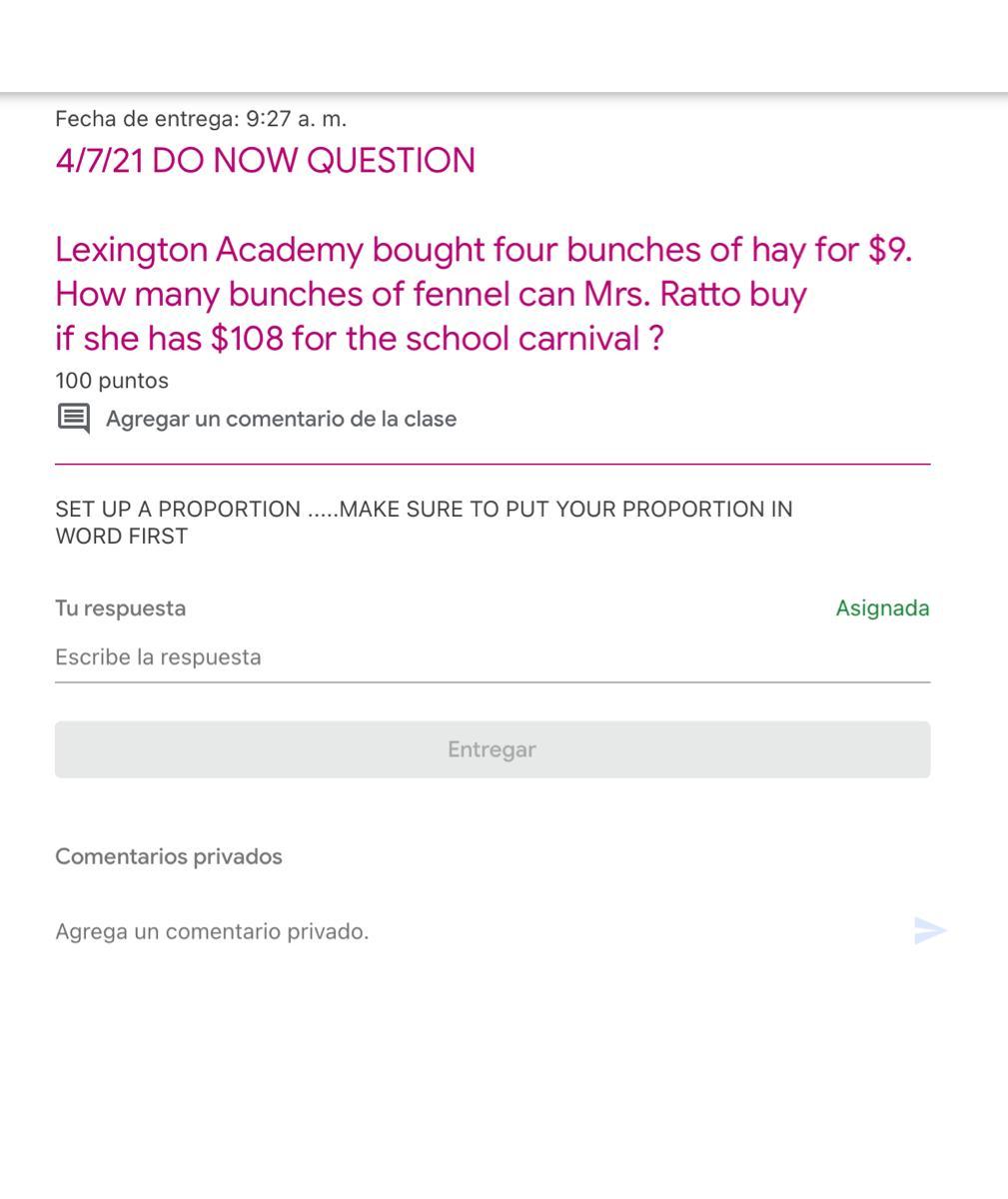
Task: Focus the Escribe la respuesta answer field
Action: pyautogui.click(x=493, y=657)
